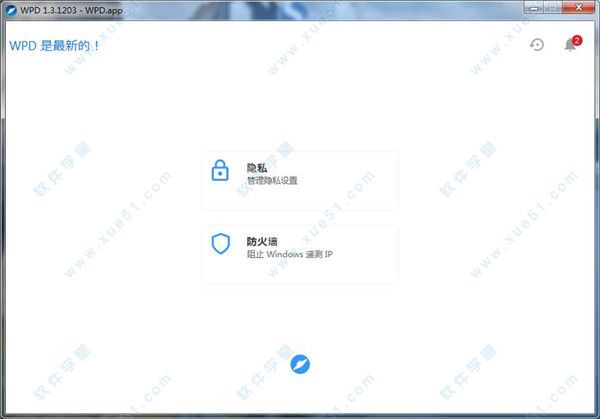Click '管理隐私设置' subtitle text
This screenshot has height=419, width=600.
[272, 180]
